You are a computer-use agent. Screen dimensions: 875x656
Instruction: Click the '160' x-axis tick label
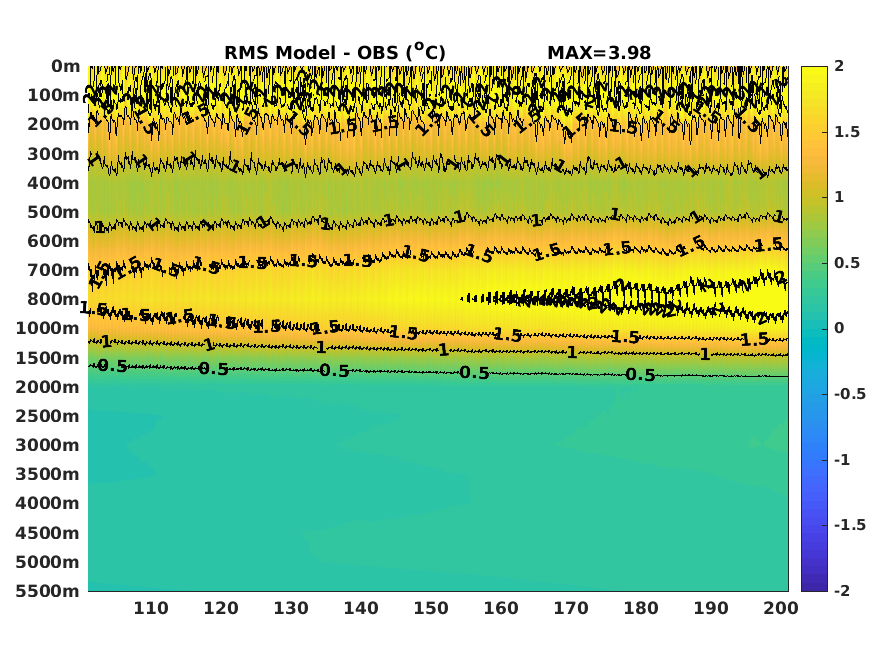pyautogui.click(x=501, y=608)
